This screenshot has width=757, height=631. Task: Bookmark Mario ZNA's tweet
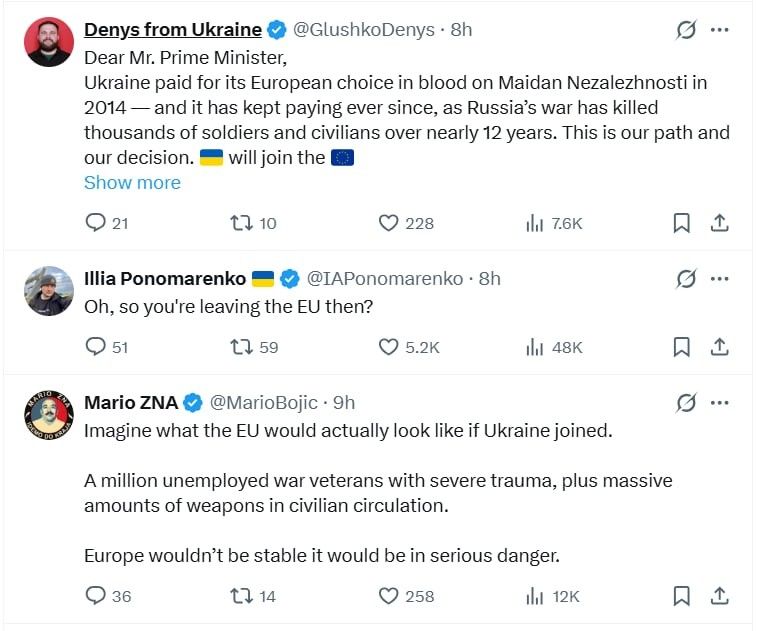pyautogui.click(x=681, y=596)
